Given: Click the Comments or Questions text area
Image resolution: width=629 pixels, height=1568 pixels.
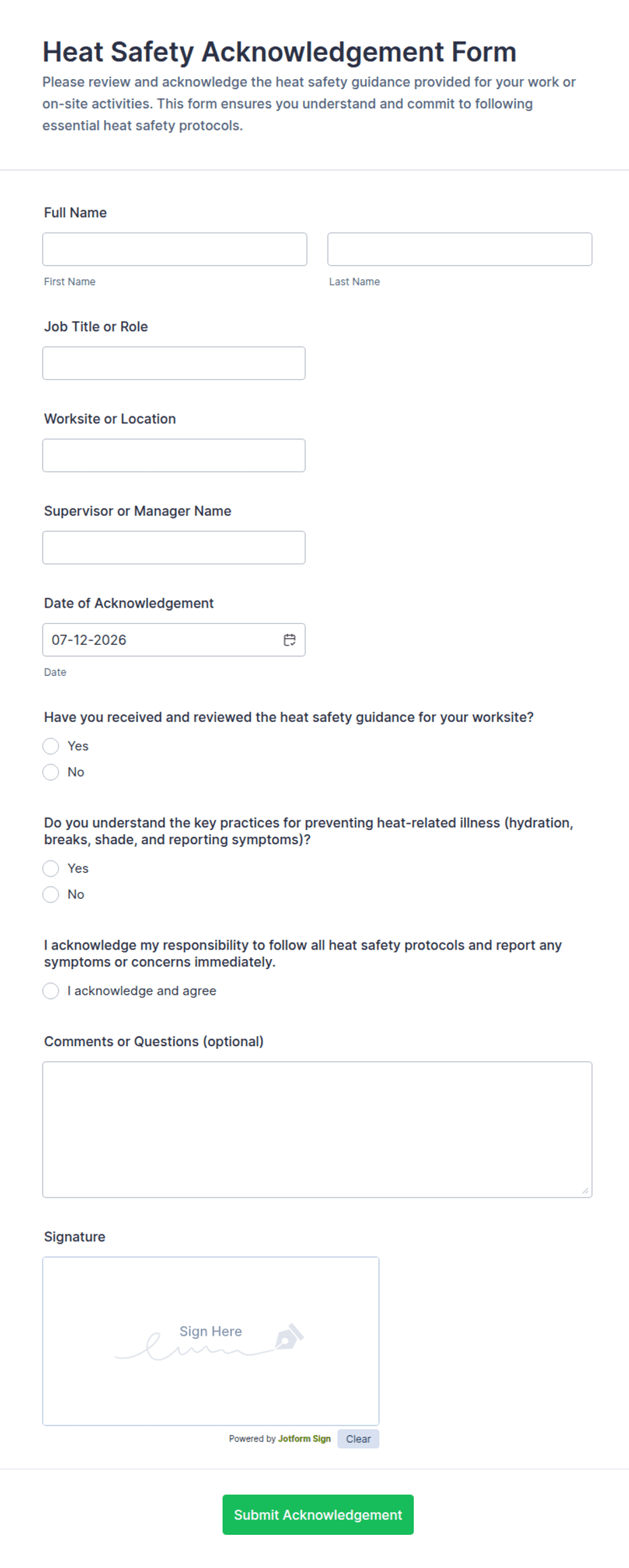Looking at the screenshot, I should tap(317, 1129).
